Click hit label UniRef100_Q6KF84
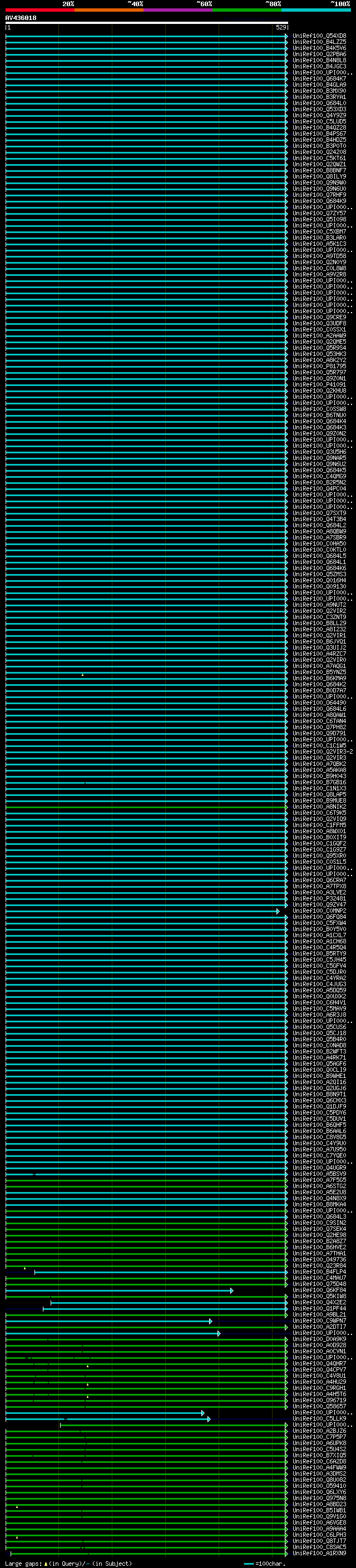The height and width of the screenshot is (1568, 356). (x=319, y=1290)
